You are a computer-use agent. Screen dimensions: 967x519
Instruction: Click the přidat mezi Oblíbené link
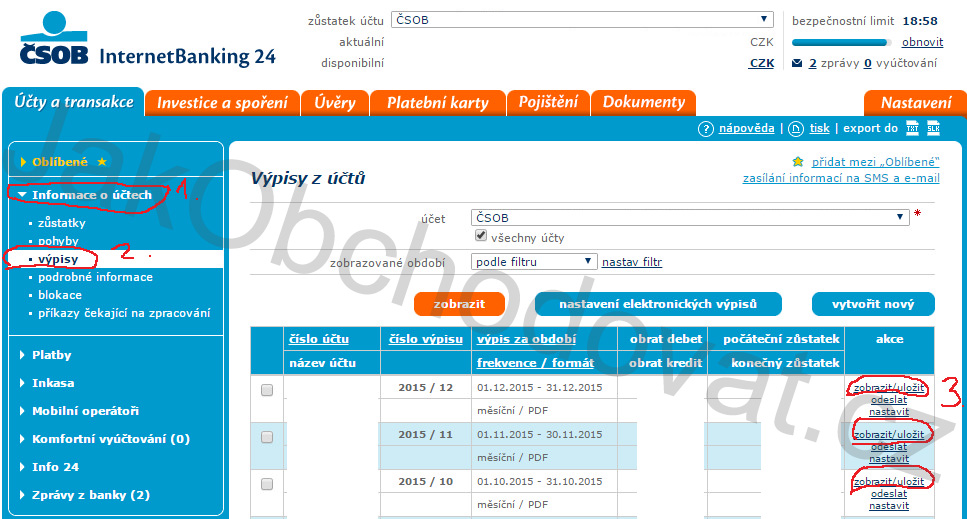coord(876,162)
